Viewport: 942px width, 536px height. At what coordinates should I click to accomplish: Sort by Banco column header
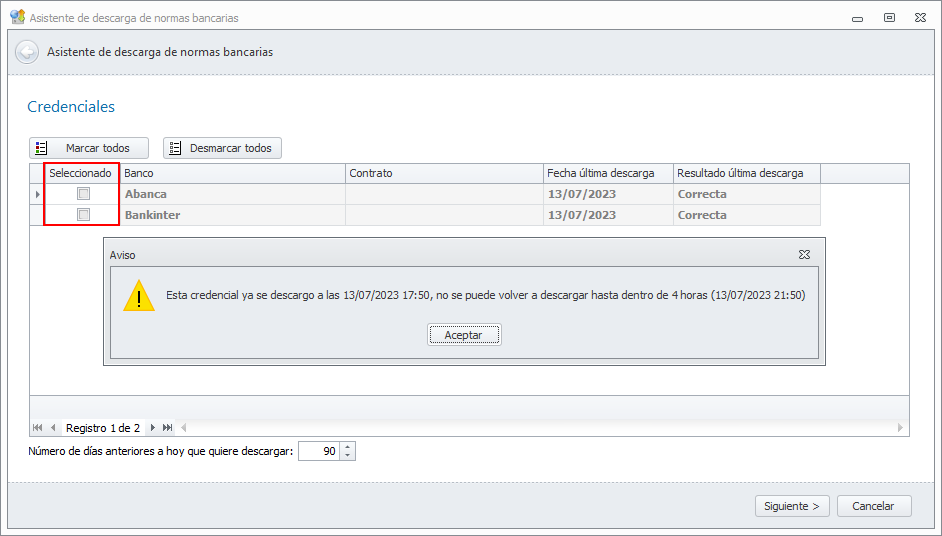click(232, 173)
